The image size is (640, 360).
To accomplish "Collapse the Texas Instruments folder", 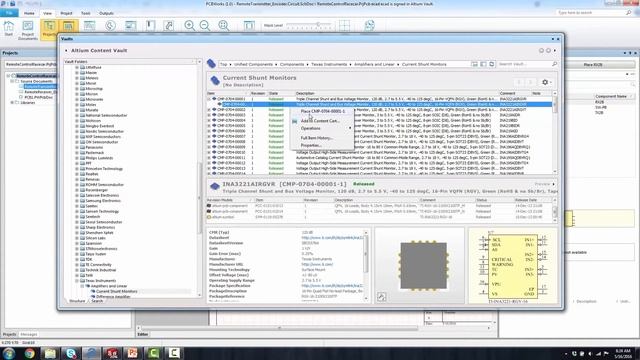I will [77, 281].
